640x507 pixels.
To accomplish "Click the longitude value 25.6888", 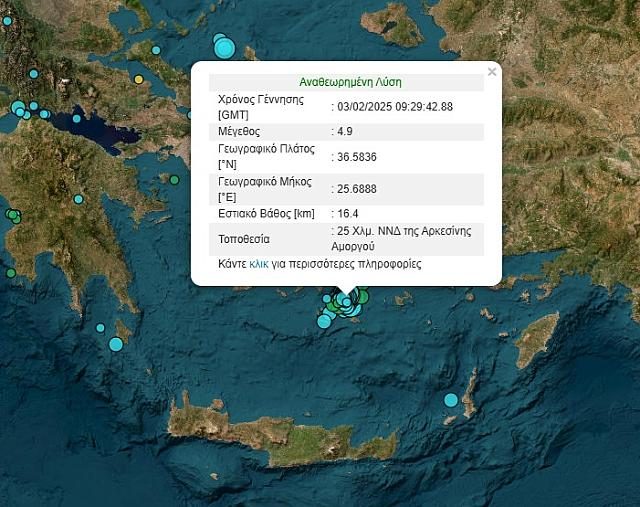I will point(357,188).
